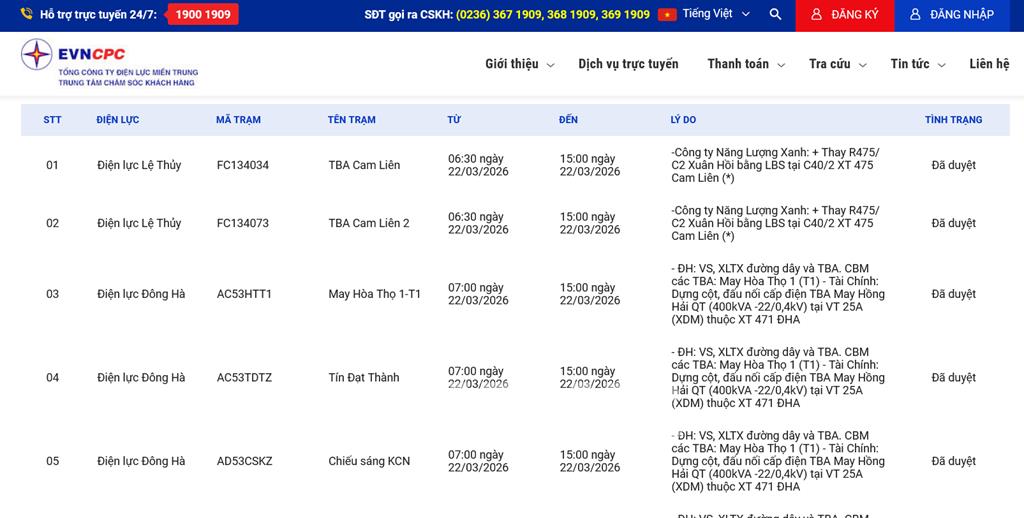Click the phone support icon
This screenshot has height=518, width=1024.
pyautogui.click(x=26, y=15)
